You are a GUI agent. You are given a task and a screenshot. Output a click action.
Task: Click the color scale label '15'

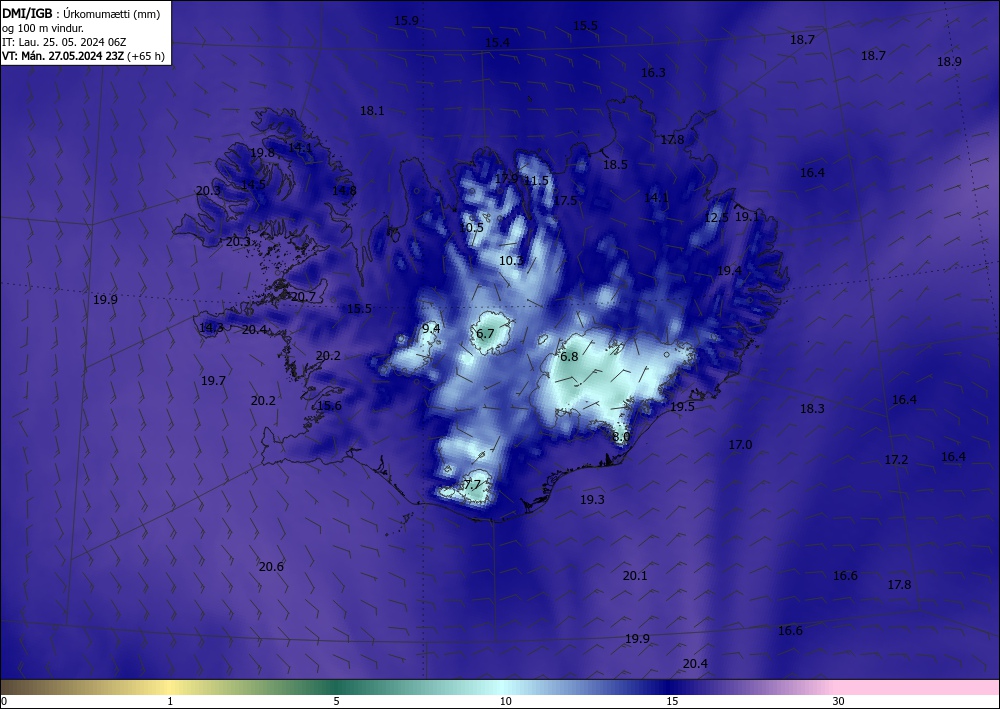coord(672,701)
